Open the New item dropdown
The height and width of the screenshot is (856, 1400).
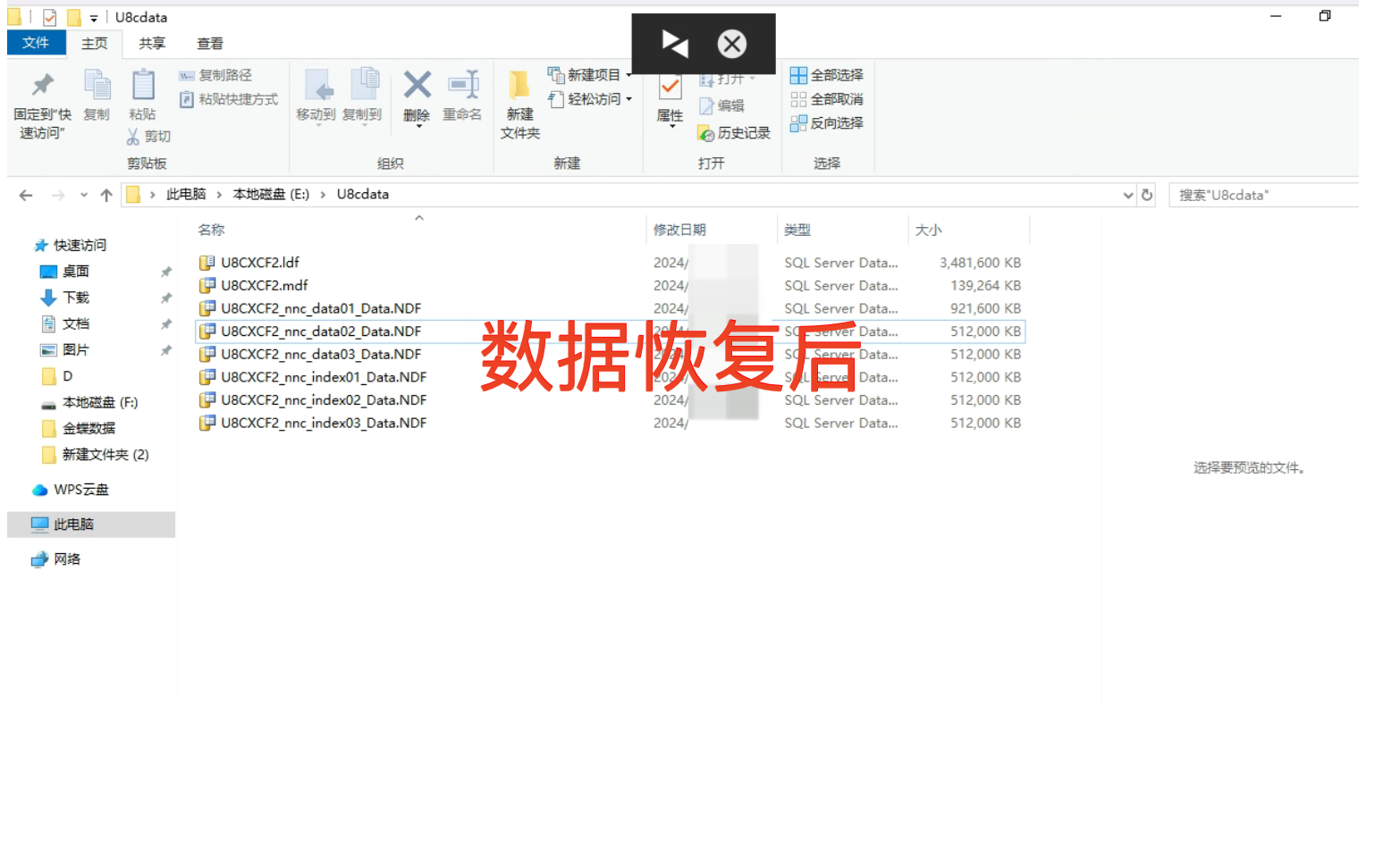(x=590, y=75)
